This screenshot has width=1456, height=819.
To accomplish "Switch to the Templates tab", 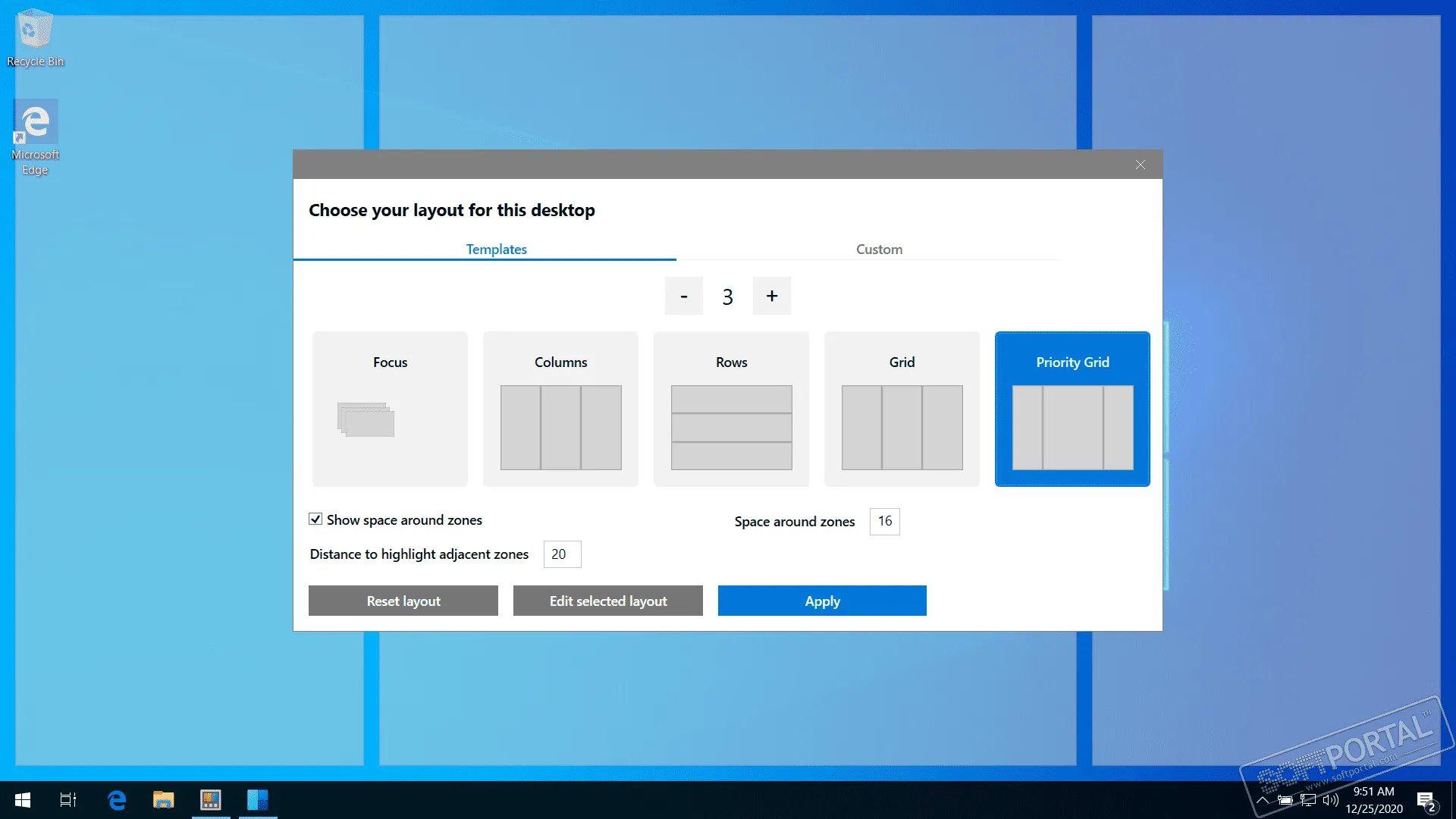I will (x=496, y=249).
